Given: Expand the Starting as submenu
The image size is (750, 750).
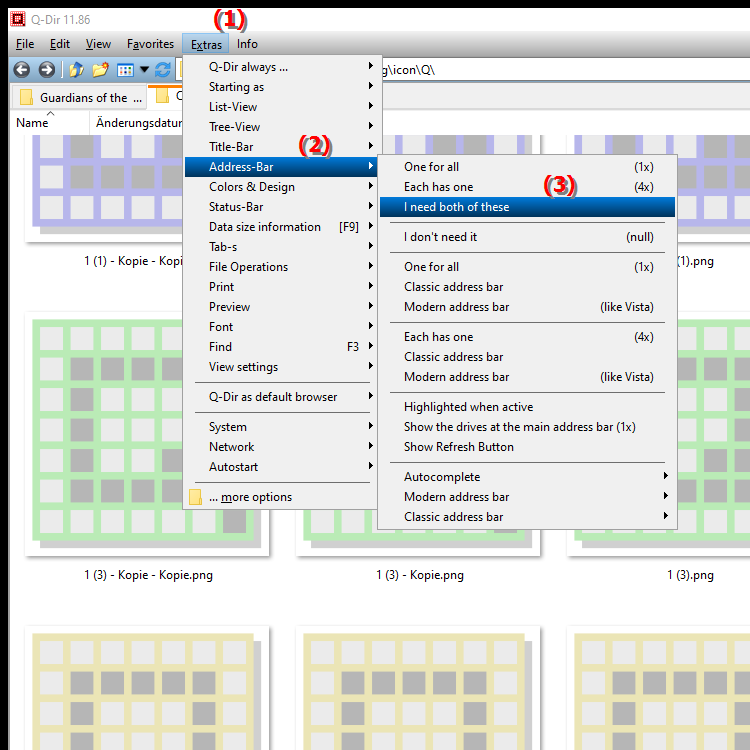Looking at the screenshot, I should [x=281, y=87].
